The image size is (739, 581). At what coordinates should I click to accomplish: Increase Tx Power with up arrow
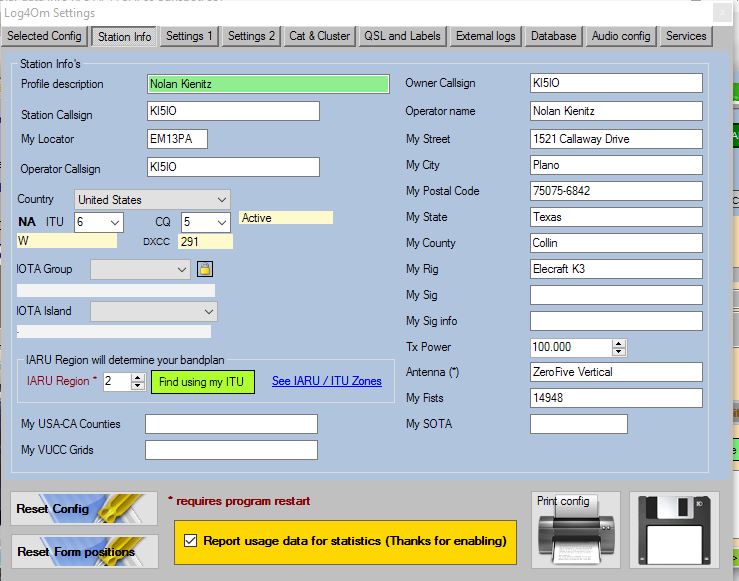tap(619, 344)
